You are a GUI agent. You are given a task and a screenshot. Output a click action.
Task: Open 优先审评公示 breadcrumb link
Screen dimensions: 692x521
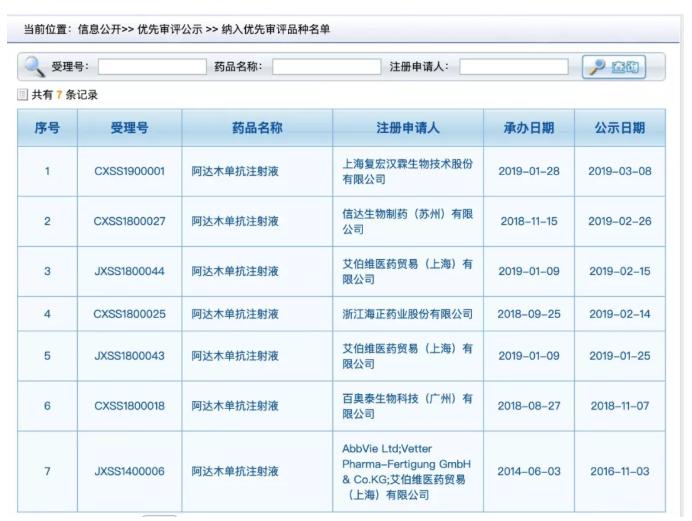coord(169,30)
